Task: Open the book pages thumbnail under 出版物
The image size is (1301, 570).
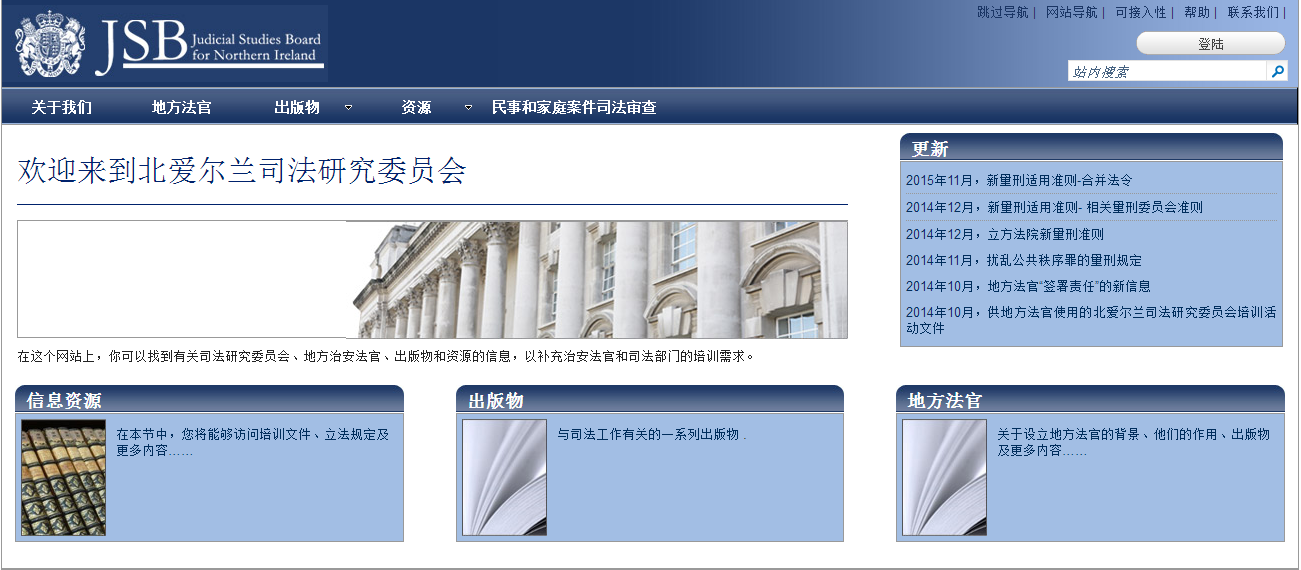Action: (x=504, y=478)
